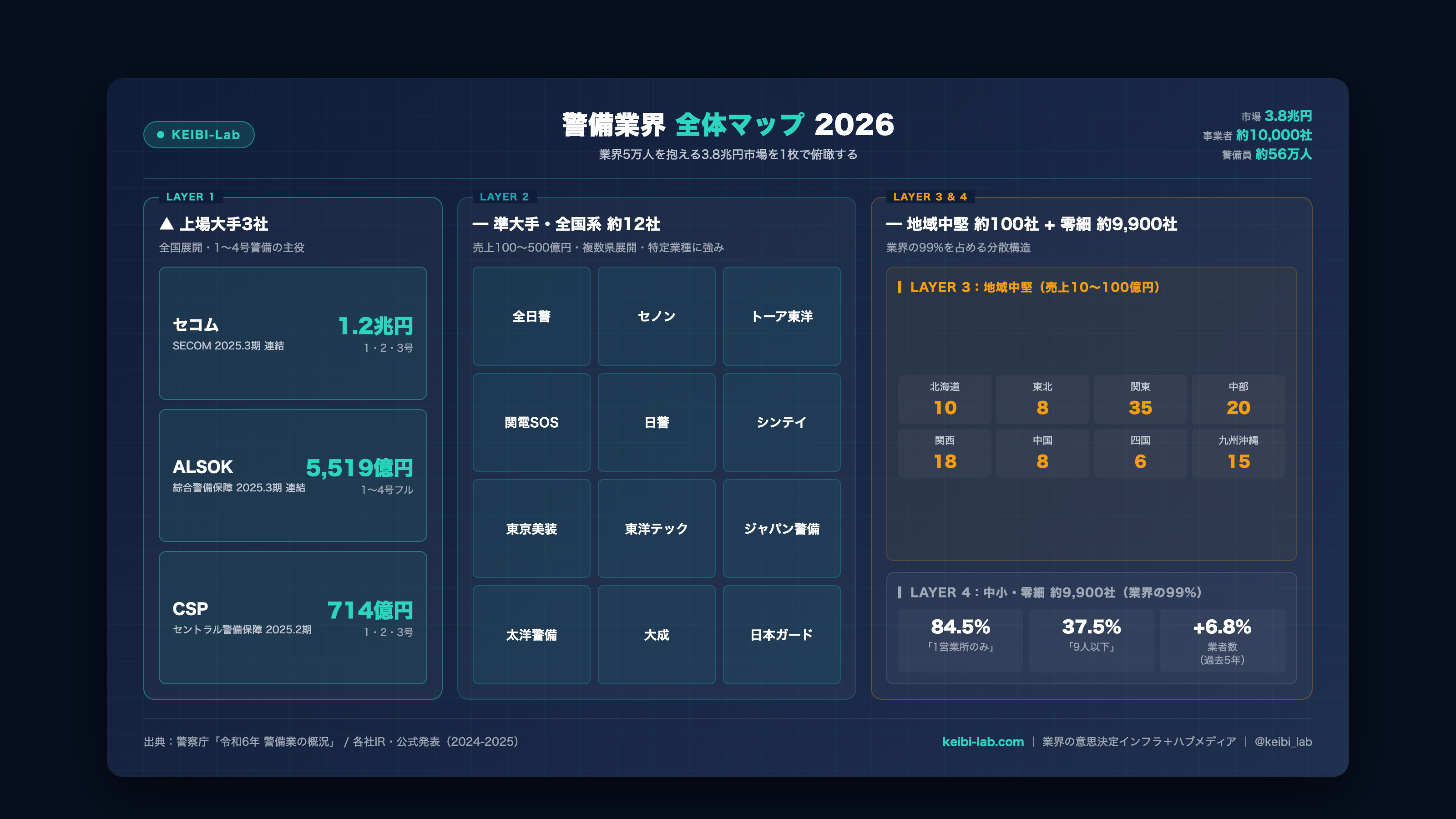The height and width of the screenshot is (819, 1456).
Task: Click the 業界の99%を占める分散構造 description
Action: pos(959,248)
